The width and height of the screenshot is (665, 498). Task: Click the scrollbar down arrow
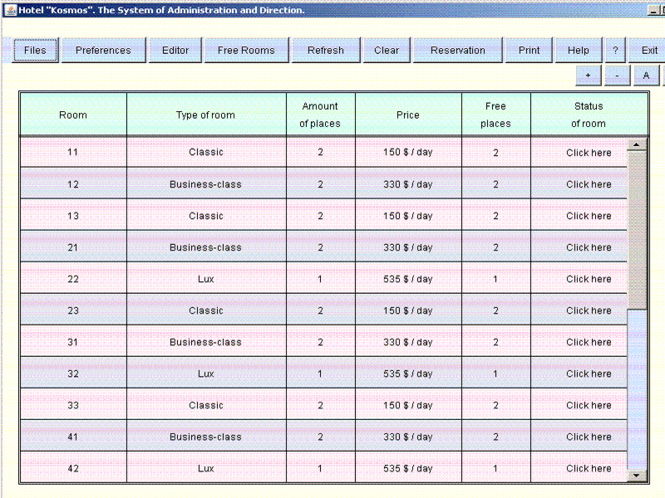click(636, 475)
